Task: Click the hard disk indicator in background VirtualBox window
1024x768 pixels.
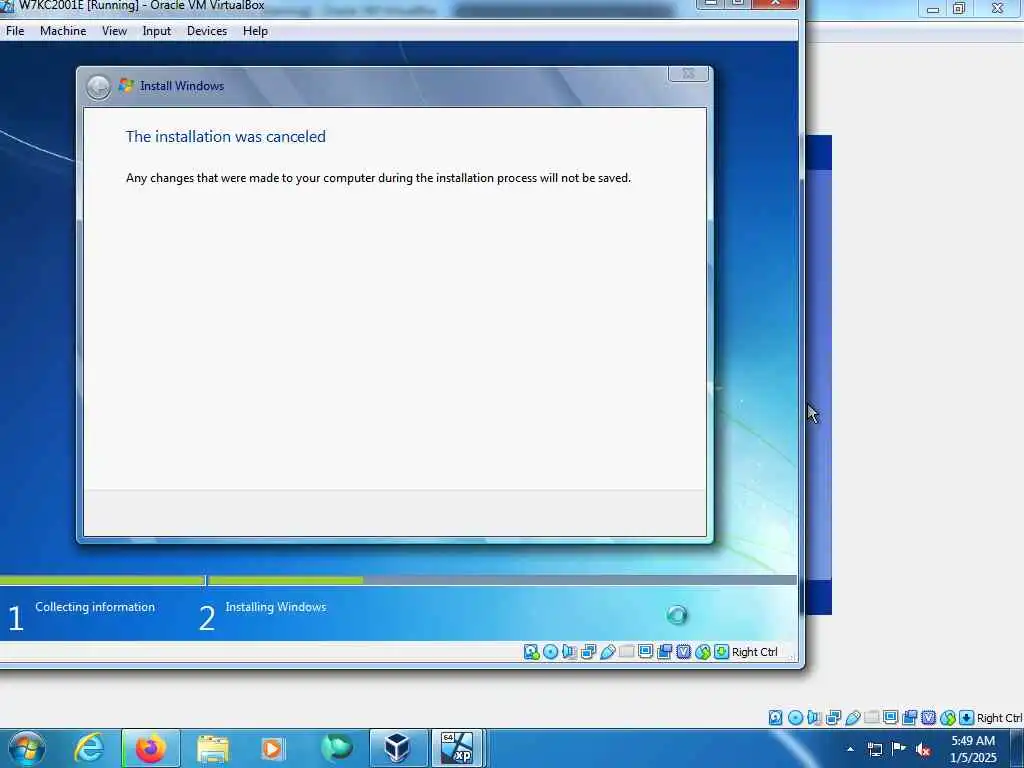Action: (775, 718)
